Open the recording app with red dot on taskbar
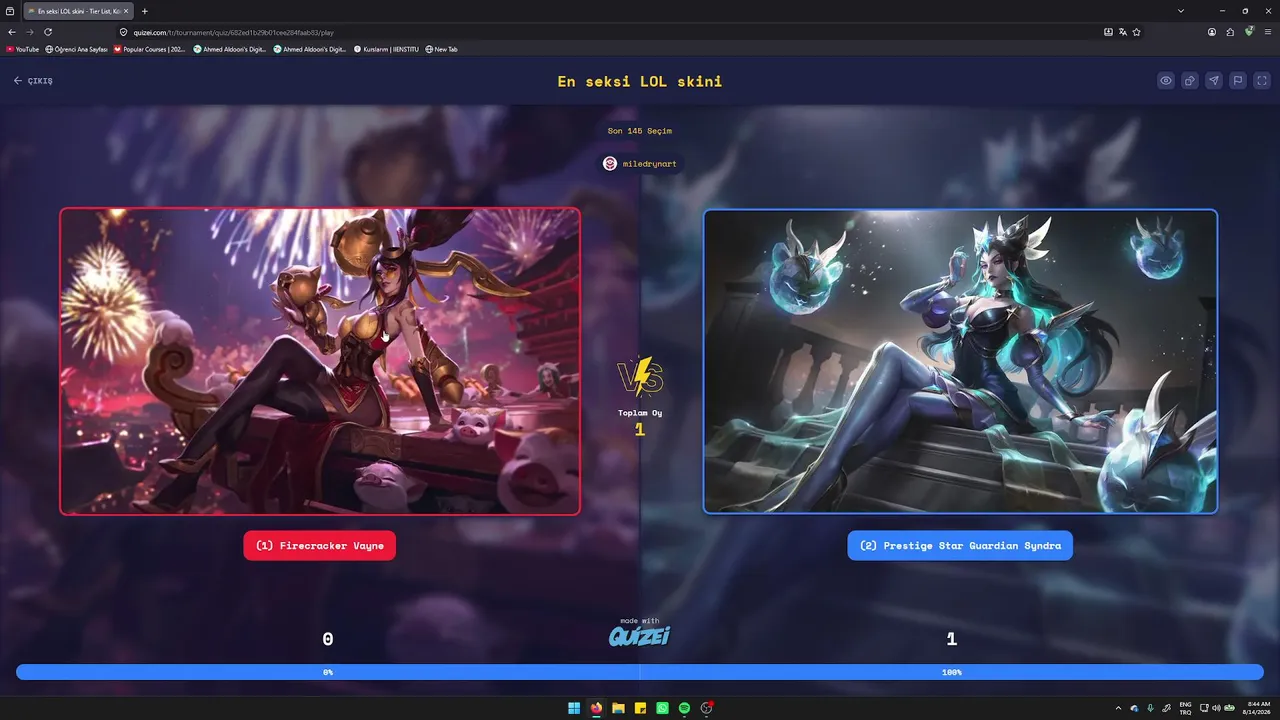This screenshot has width=1280, height=720. tap(707, 708)
